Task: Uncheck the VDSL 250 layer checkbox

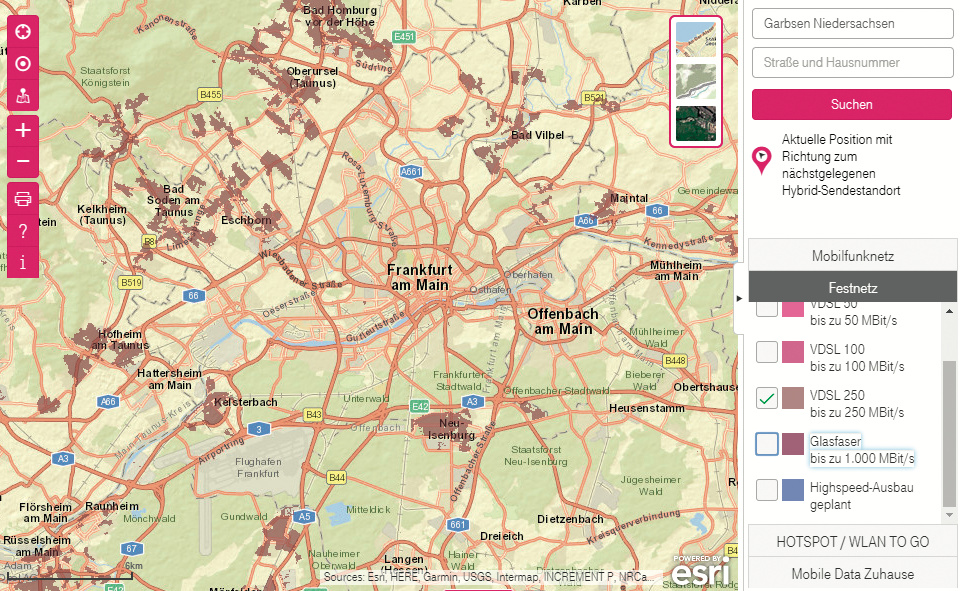Action: (767, 398)
